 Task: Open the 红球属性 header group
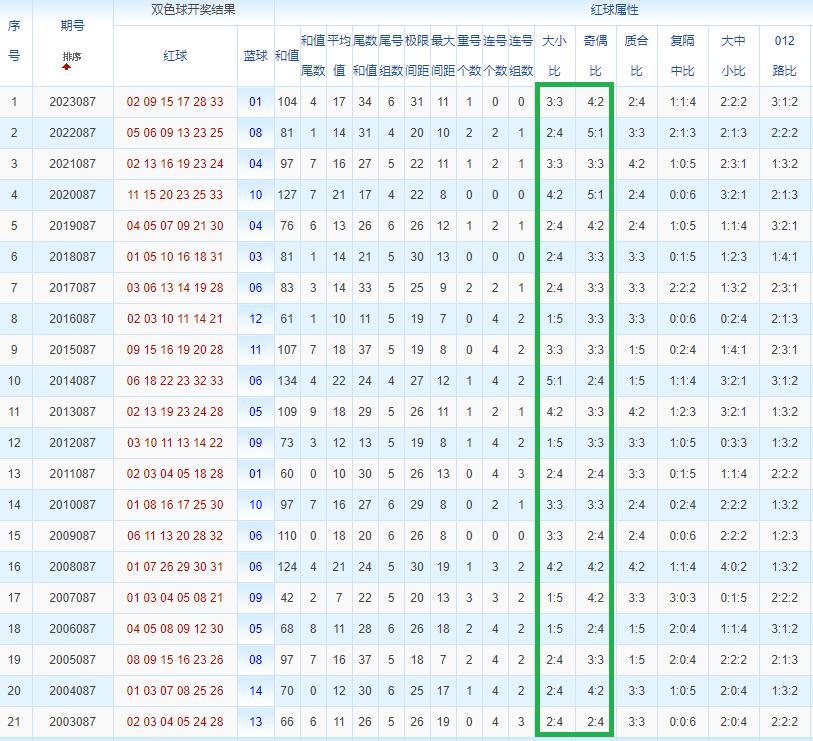coord(614,10)
